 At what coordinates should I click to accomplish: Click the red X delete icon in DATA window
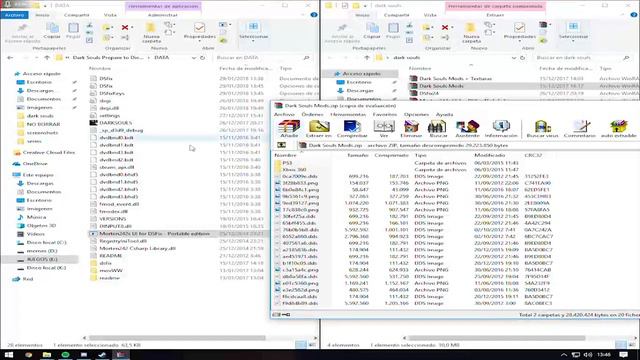point(125,27)
